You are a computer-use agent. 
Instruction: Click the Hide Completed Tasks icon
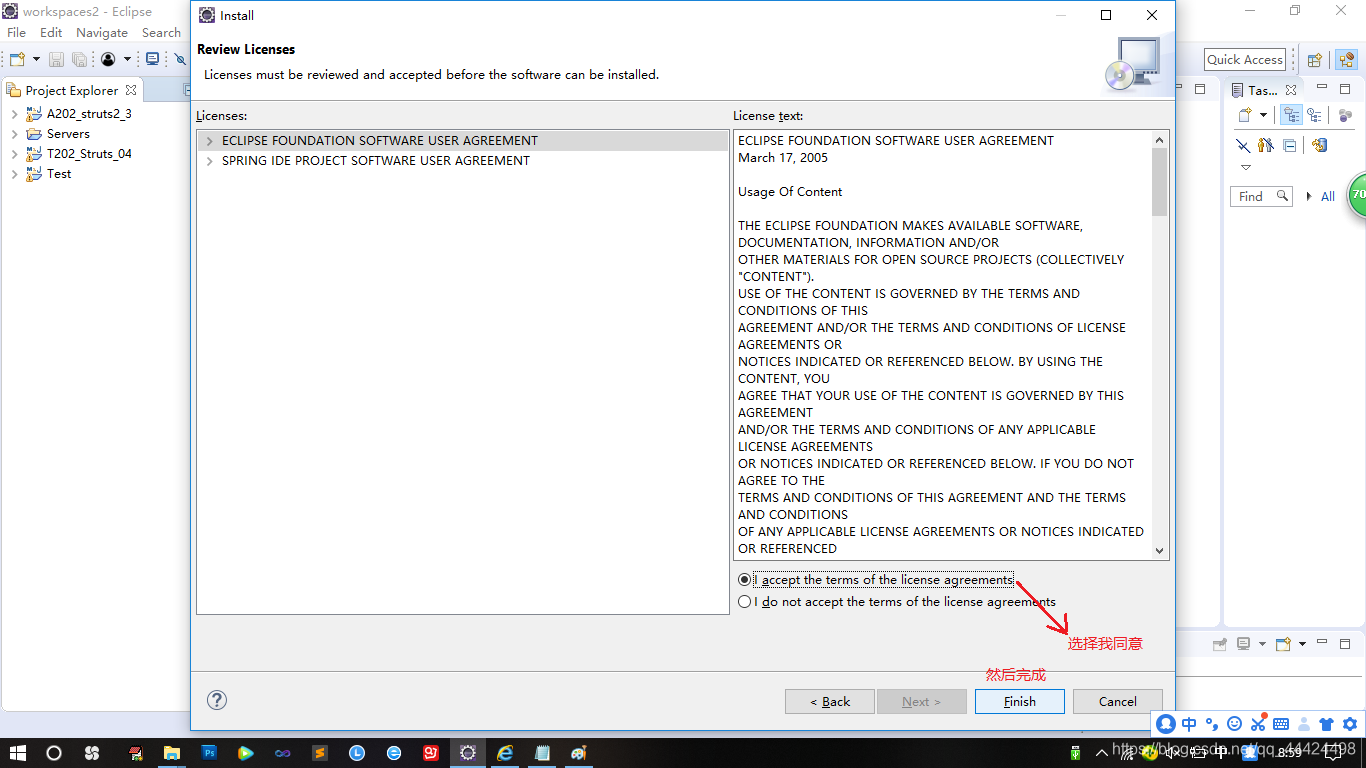(1243, 145)
